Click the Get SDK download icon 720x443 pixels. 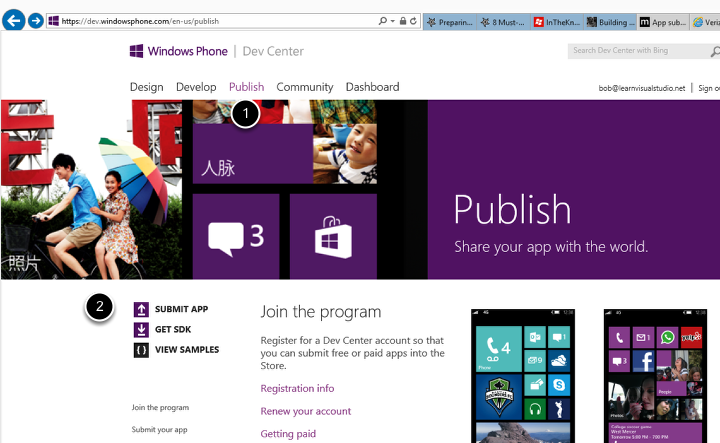141,330
